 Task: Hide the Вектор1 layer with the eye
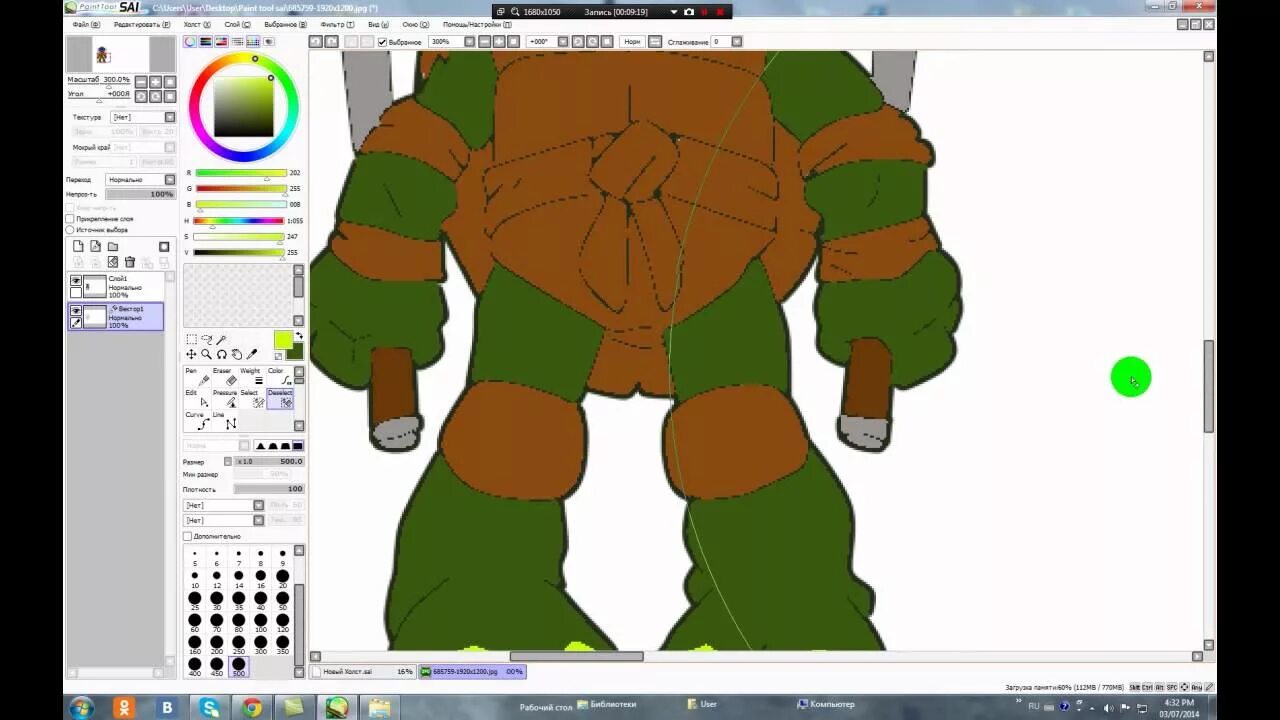pyautogui.click(x=76, y=311)
